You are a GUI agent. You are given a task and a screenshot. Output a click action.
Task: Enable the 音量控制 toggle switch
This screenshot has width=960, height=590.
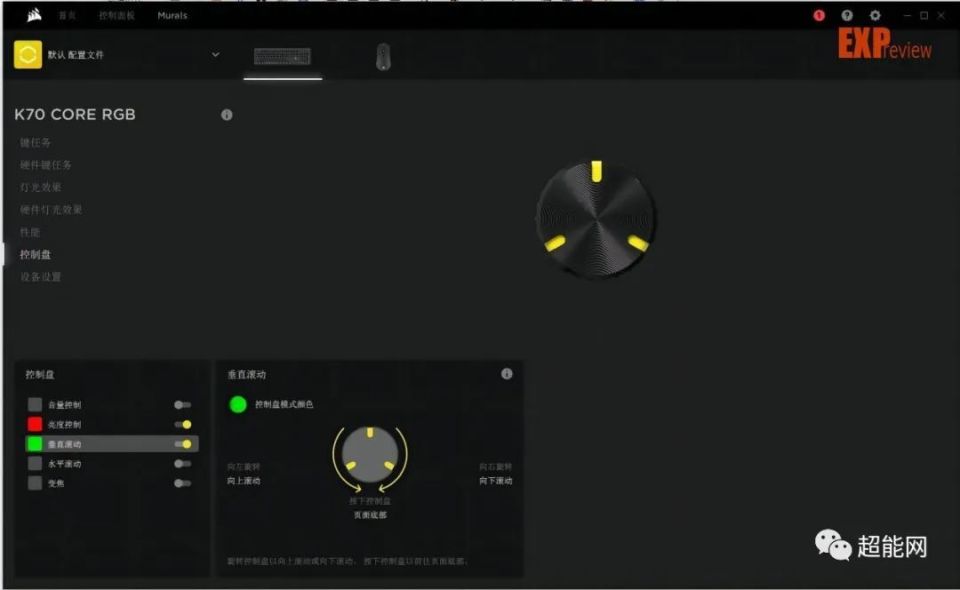[182, 405]
